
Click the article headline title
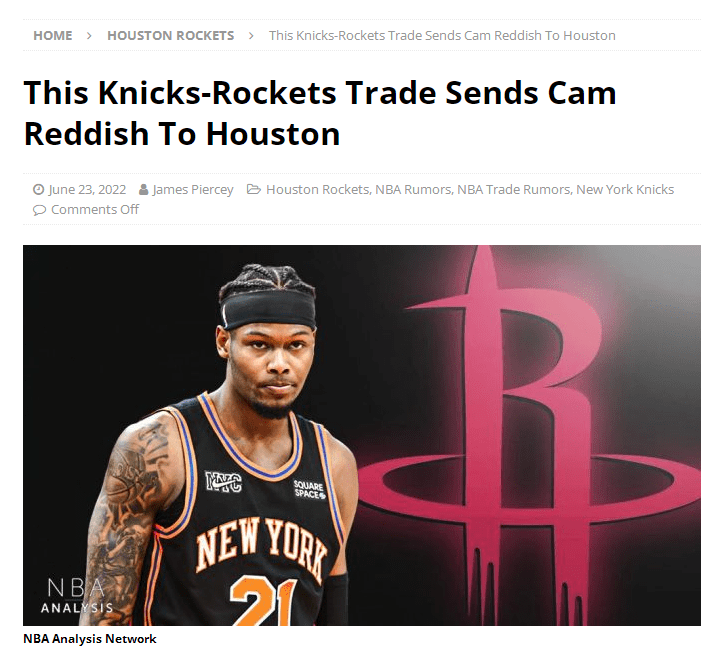pos(320,113)
